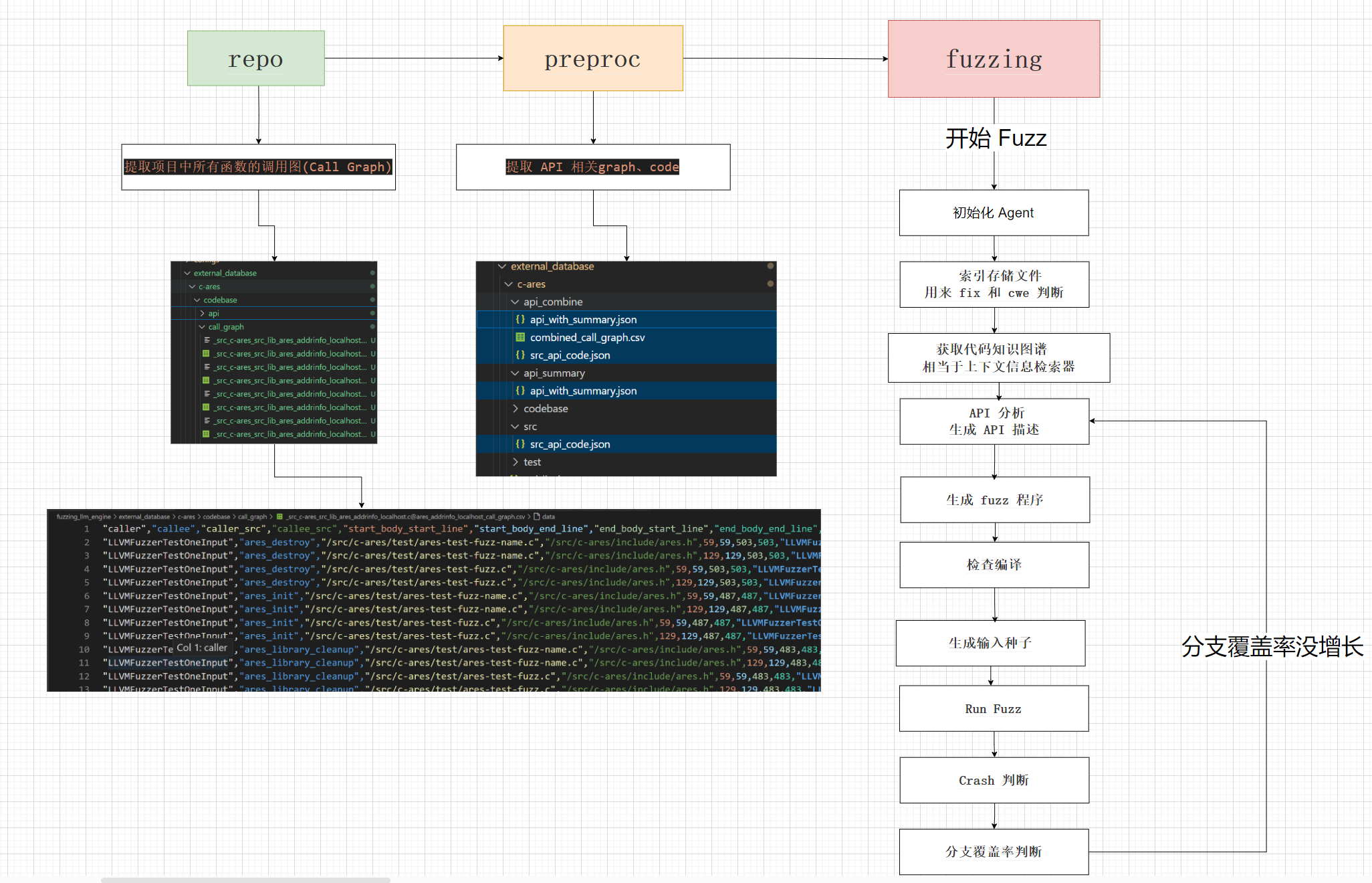The image size is (1372, 883).
Task: Click the 分支覆盖率没增长 label text
Action: [x=1272, y=646]
